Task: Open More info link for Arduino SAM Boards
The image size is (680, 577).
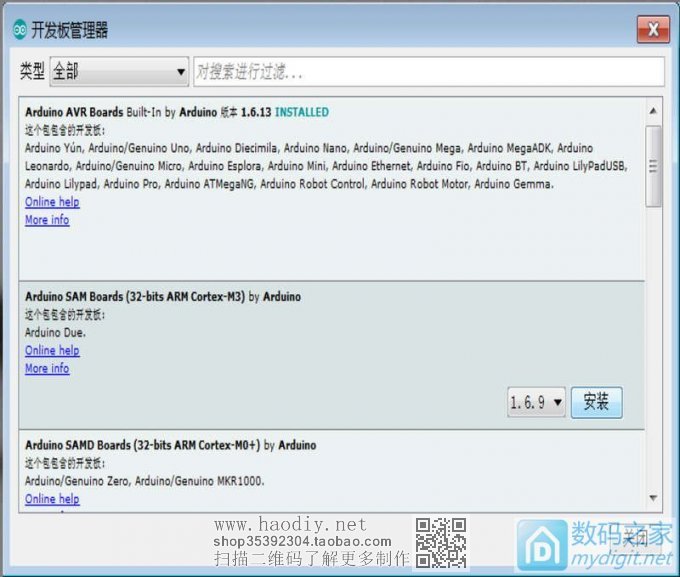Action: (47, 369)
